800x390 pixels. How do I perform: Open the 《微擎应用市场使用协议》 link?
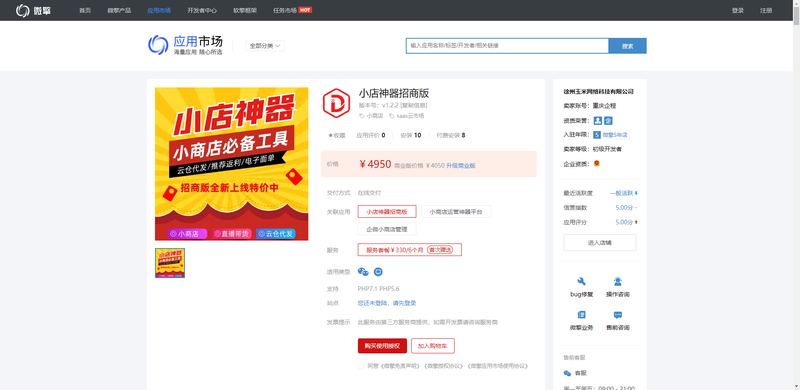[x=497, y=366]
